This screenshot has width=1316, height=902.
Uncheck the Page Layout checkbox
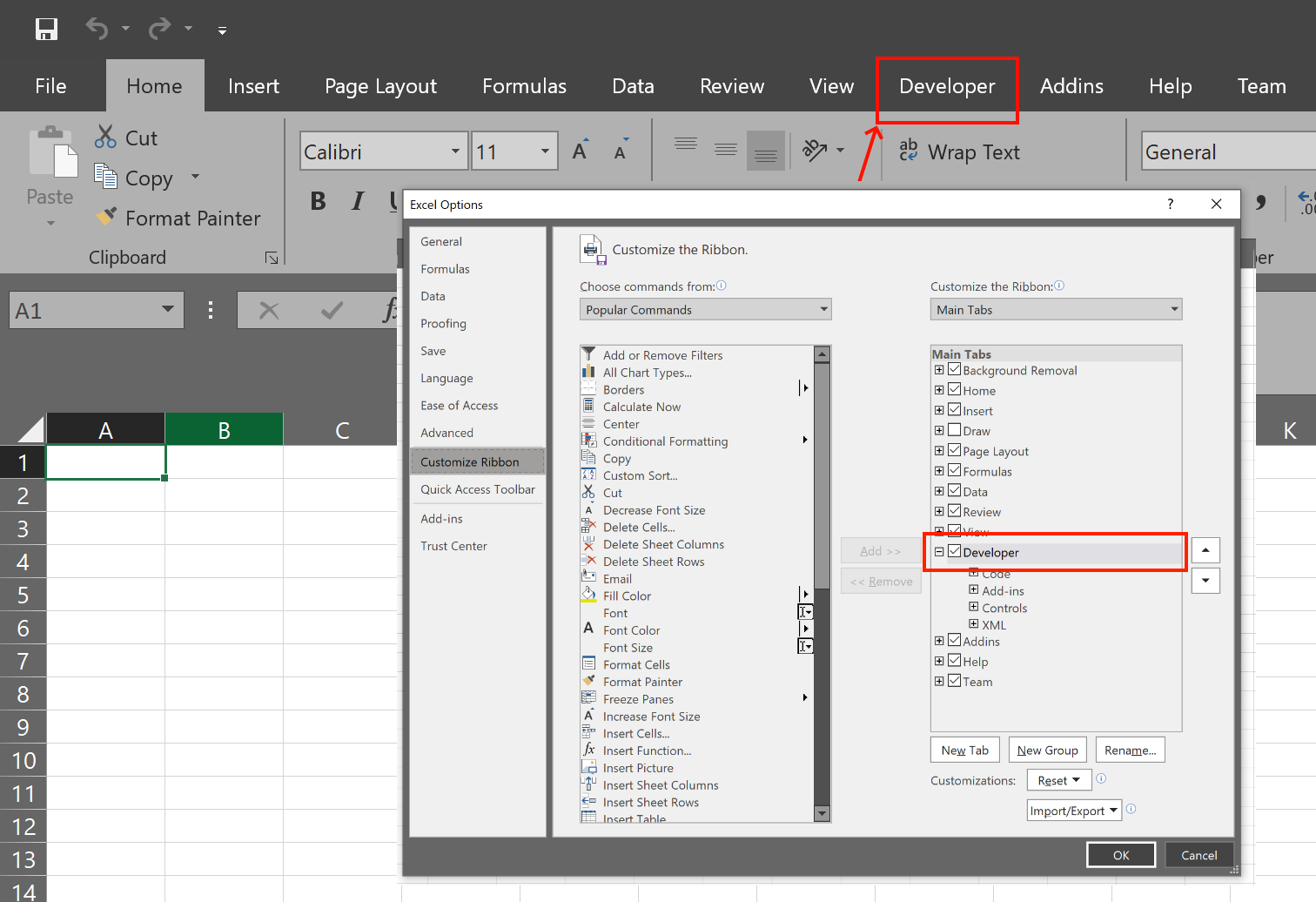(x=955, y=450)
